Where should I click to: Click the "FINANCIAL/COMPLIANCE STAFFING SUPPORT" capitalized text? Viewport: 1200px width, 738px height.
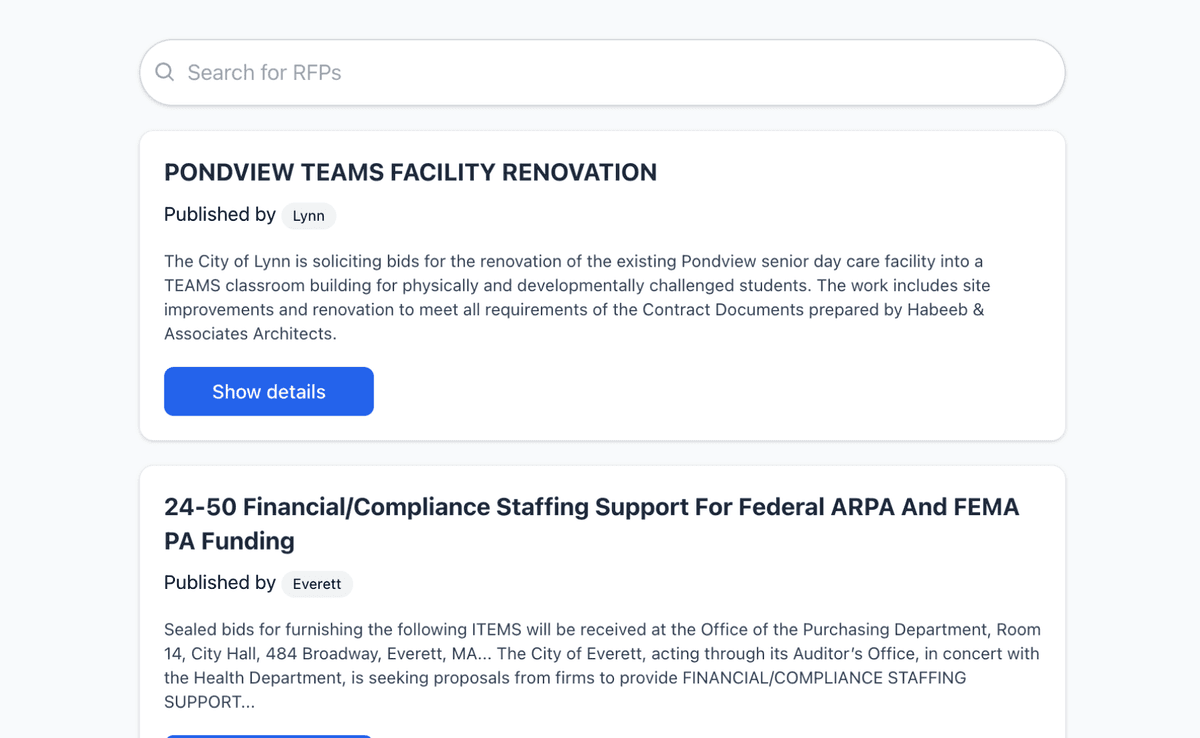point(824,677)
